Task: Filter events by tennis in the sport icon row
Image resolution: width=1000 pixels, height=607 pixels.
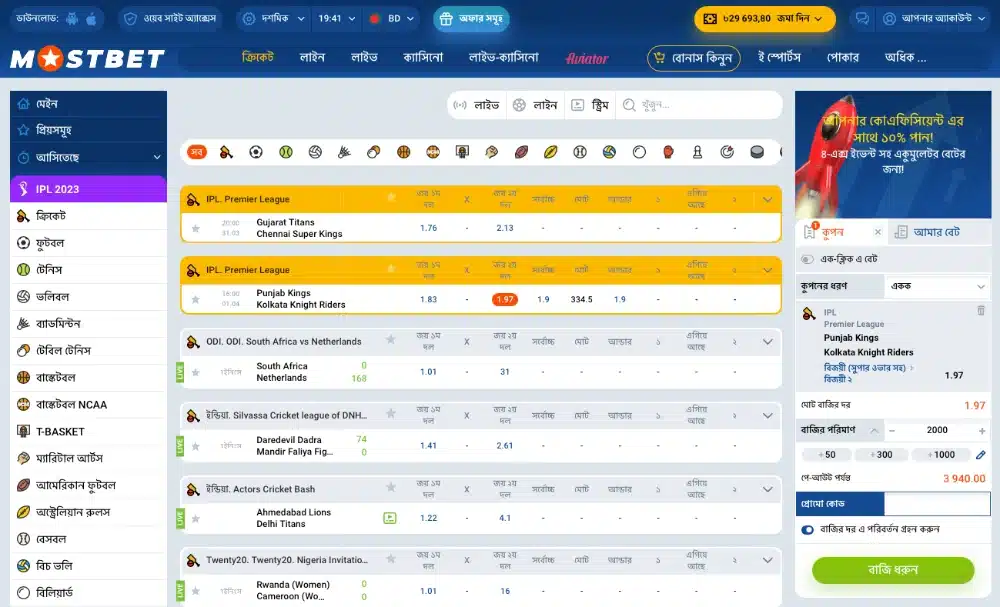Action: [x=286, y=152]
